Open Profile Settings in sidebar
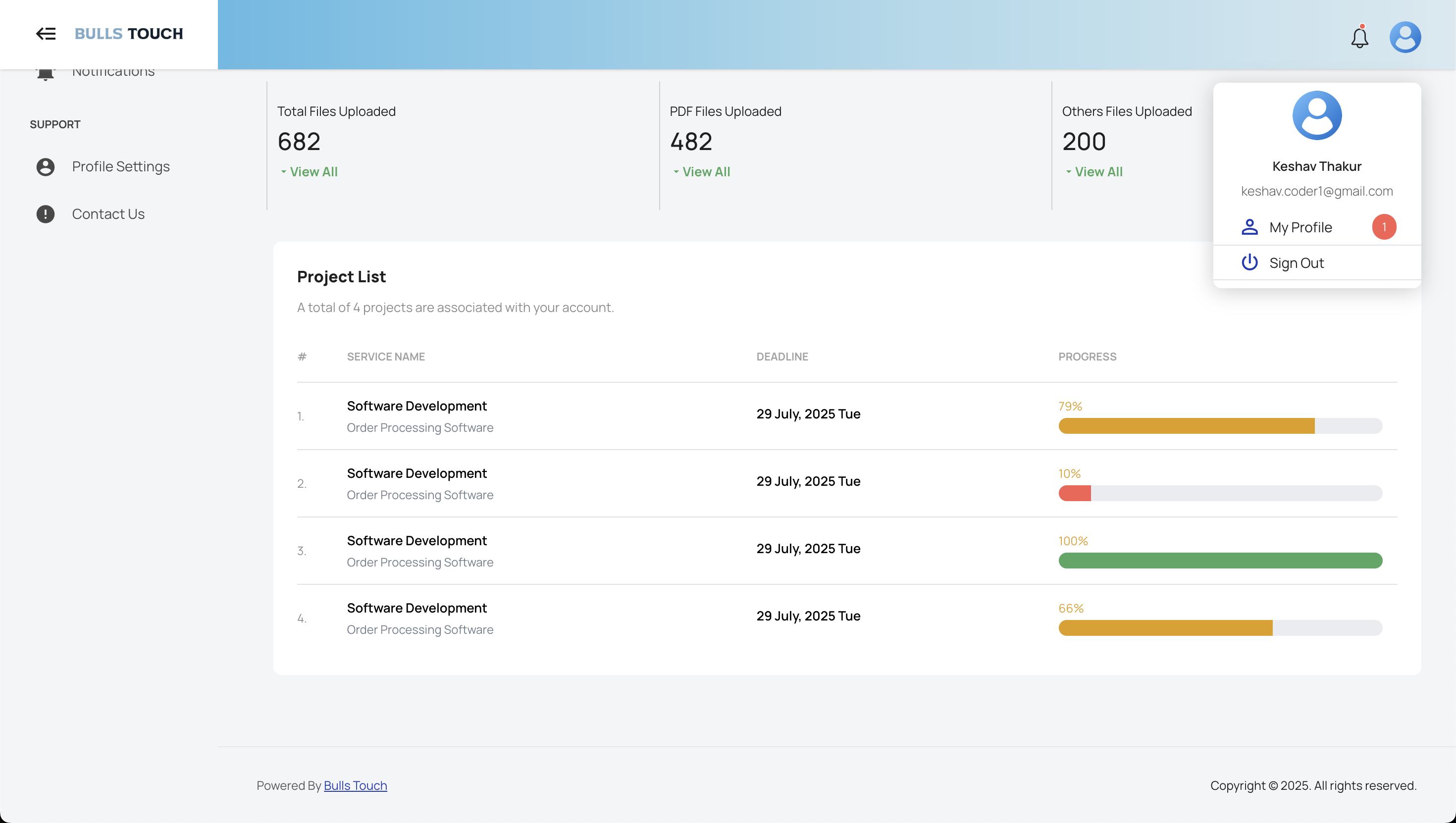The width and height of the screenshot is (1456, 823). pyautogui.click(x=120, y=167)
